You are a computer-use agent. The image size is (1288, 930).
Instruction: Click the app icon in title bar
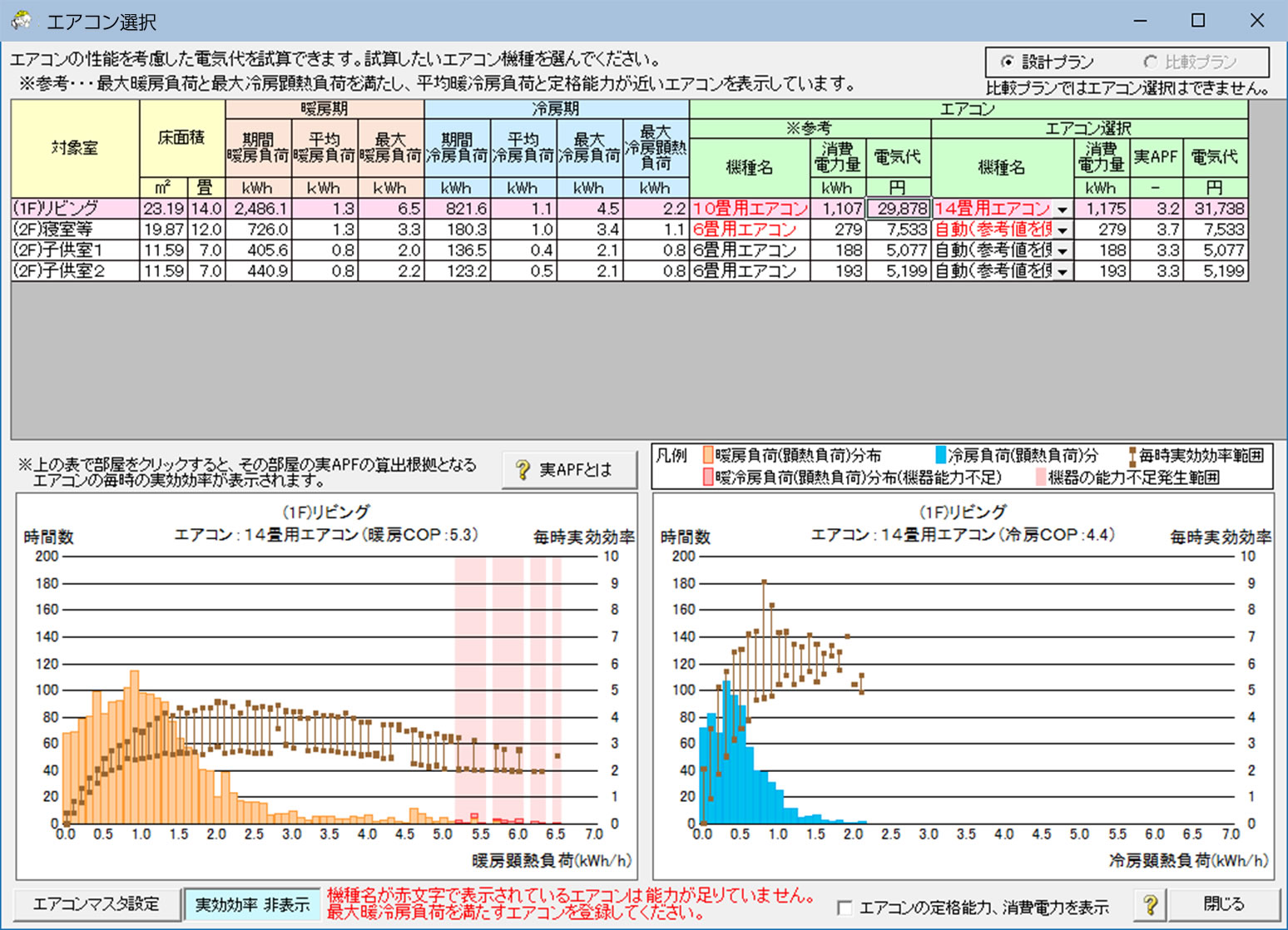pos(22,20)
